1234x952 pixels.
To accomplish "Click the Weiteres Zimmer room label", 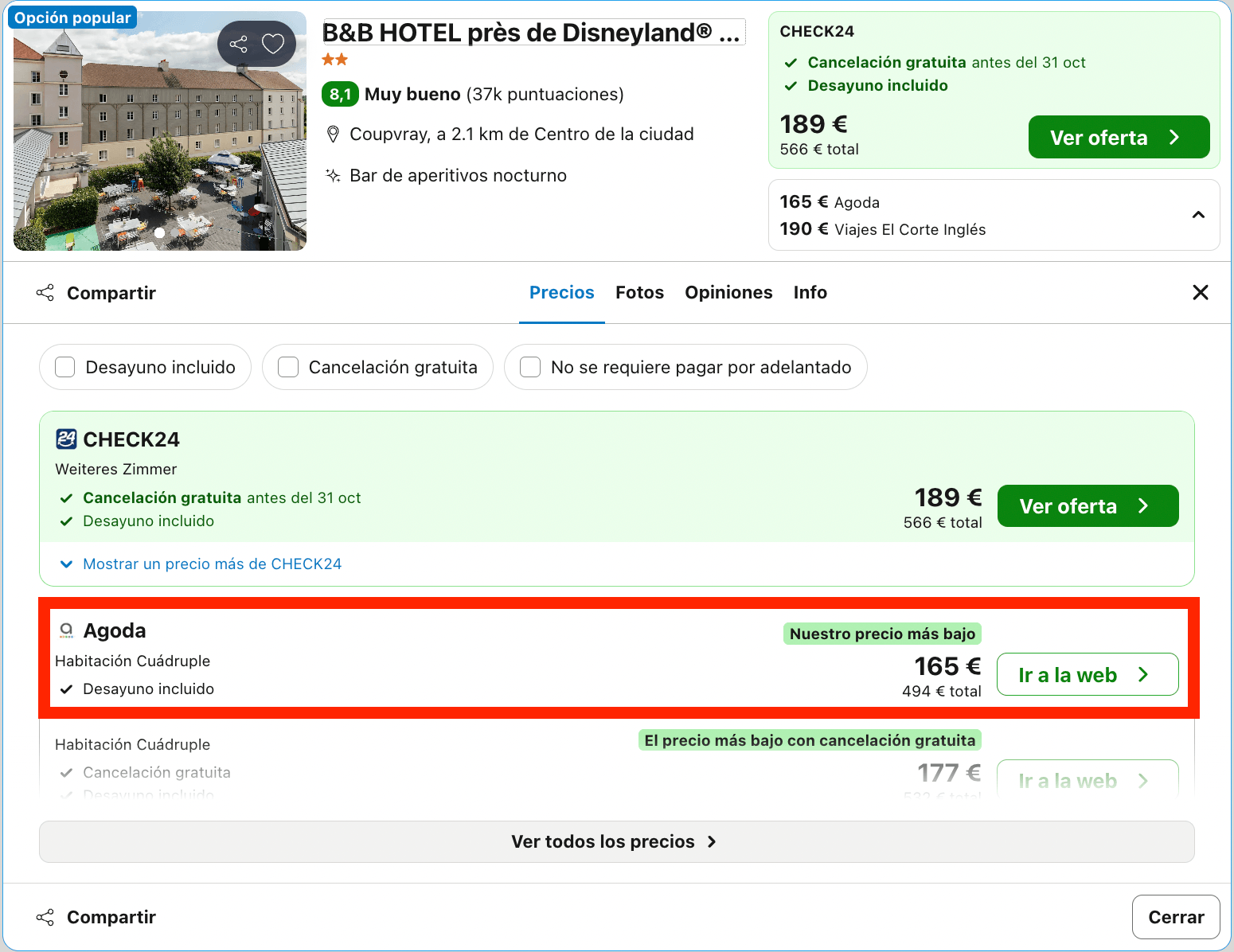I will (x=116, y=470).
